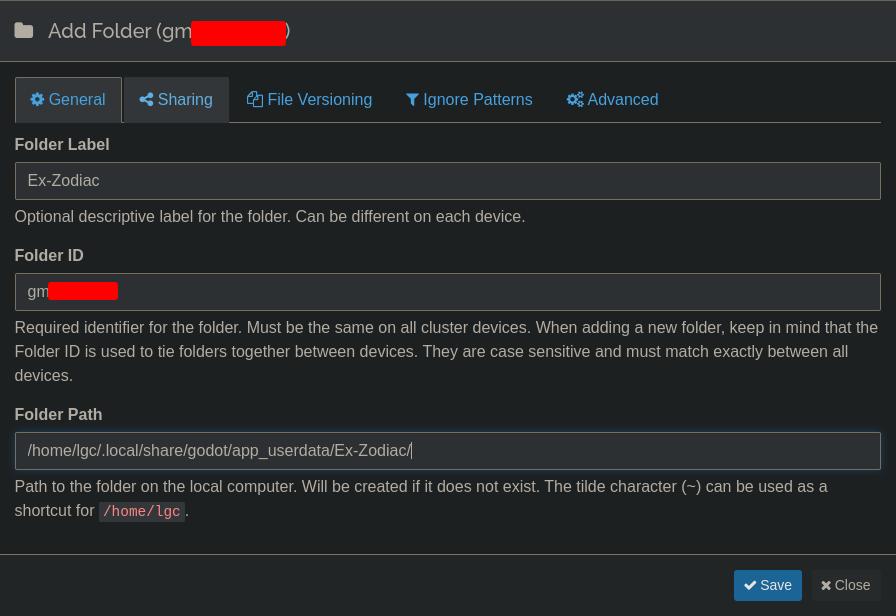The width and height of the screenshot is (896, 616).
Task: Go to the File Versioning tab
Action: [x=309, y=99]
